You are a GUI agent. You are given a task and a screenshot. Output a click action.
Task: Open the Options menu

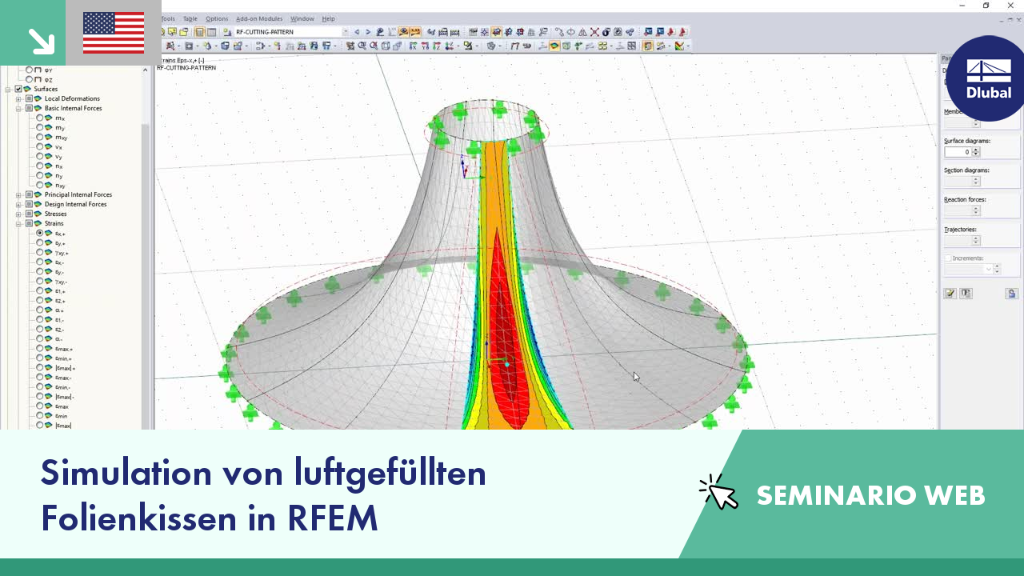pyautogui.click(x=217, y=19)
